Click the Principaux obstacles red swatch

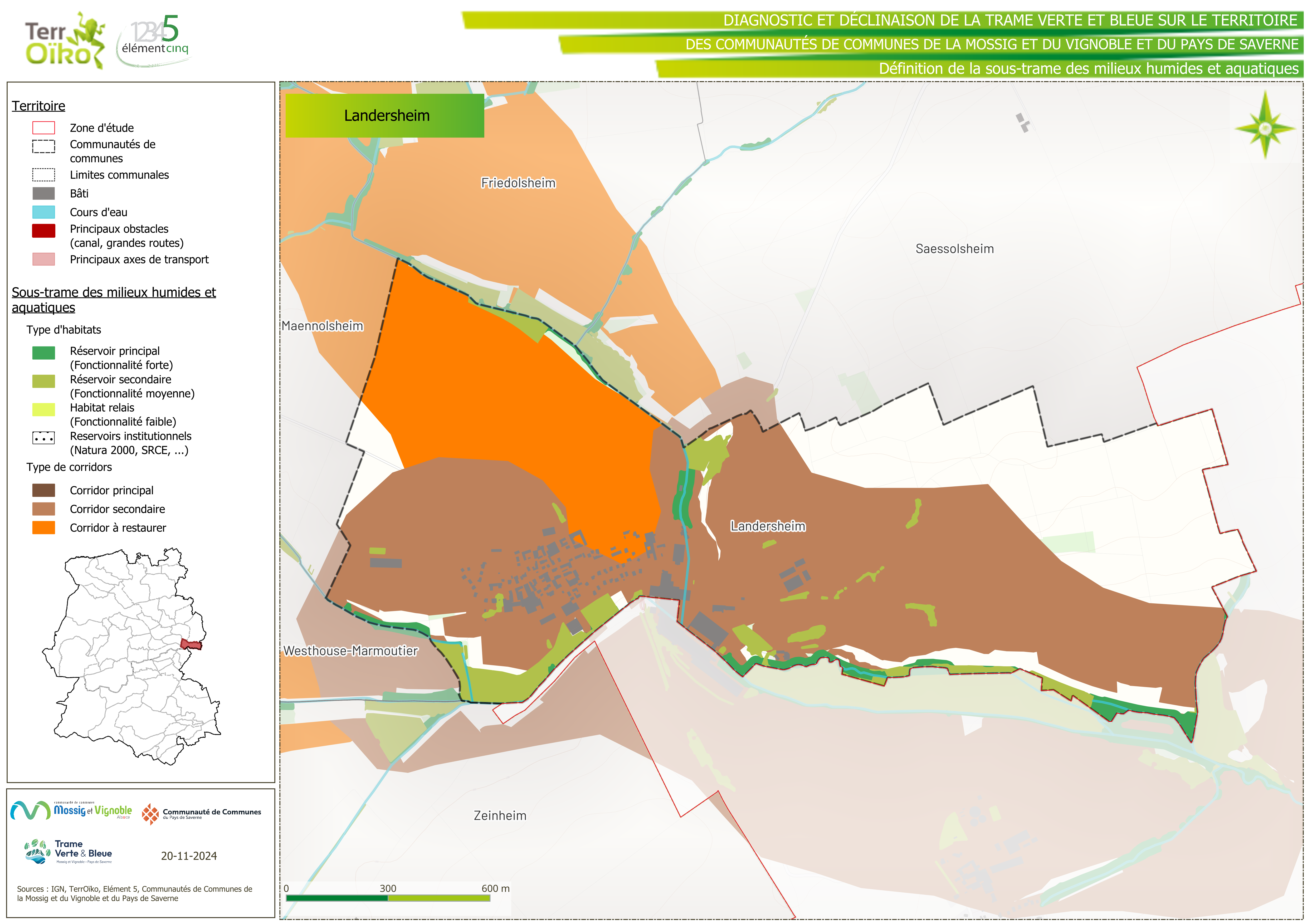(44, 231)
